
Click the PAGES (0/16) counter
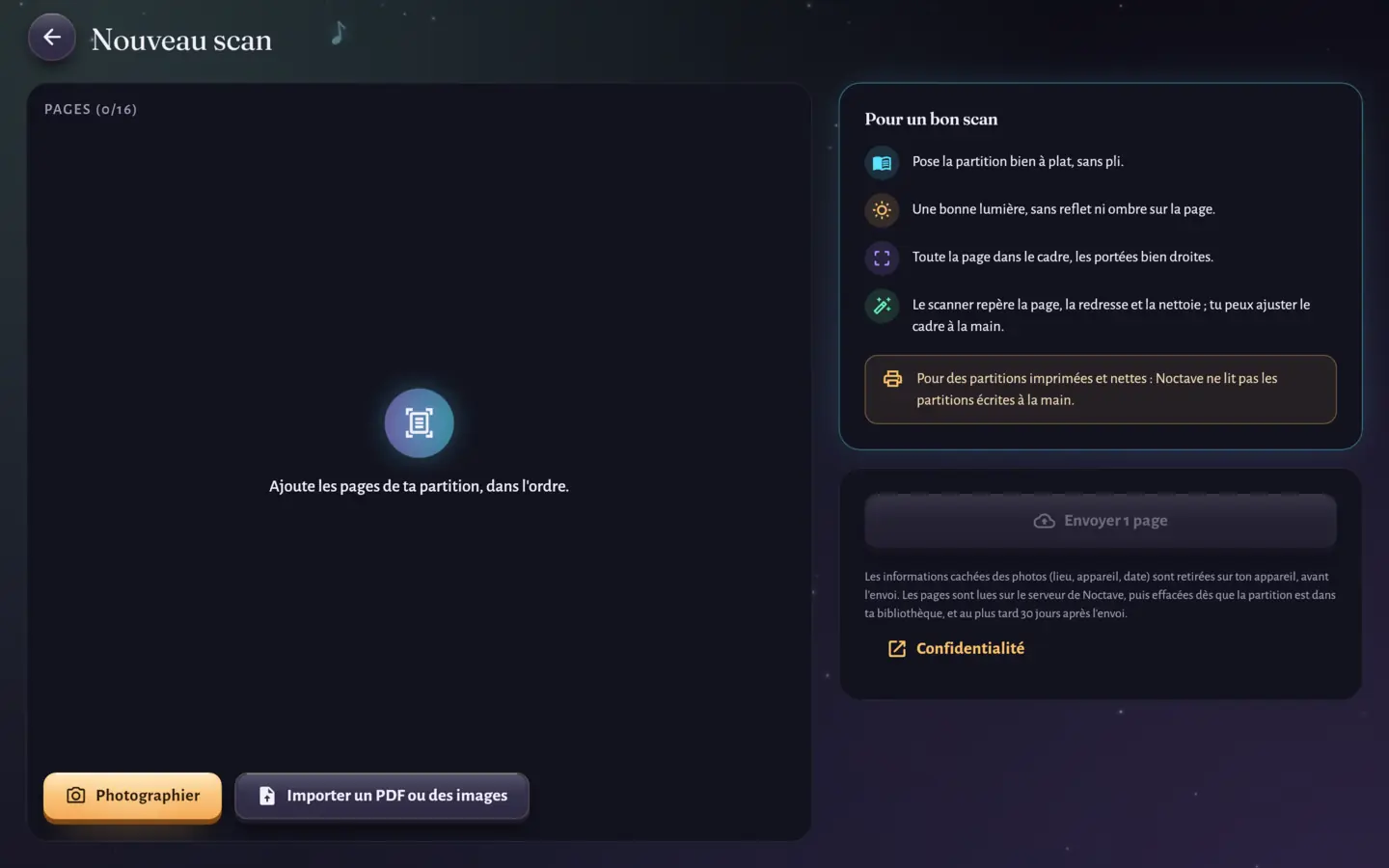91,109
